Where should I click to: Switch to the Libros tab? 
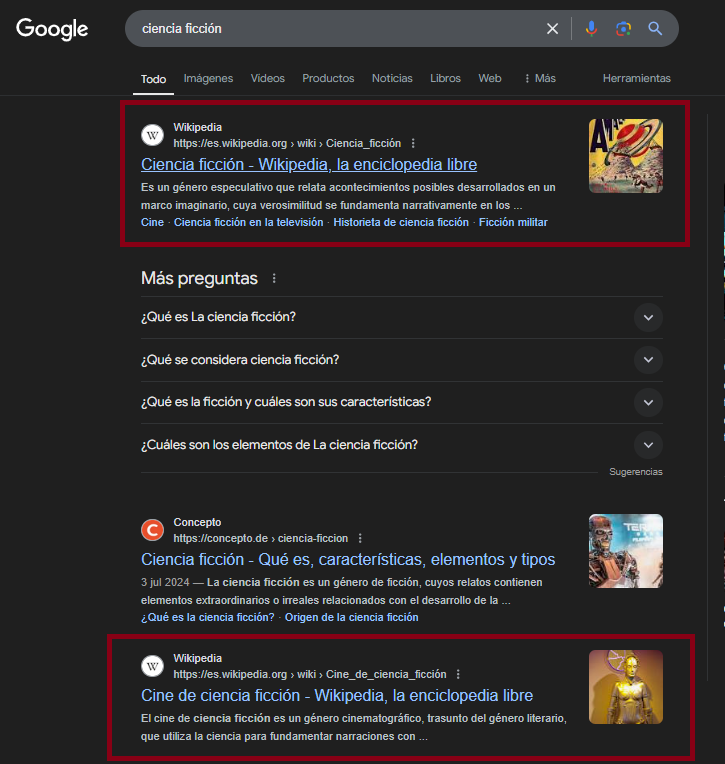pyautogui.click(x=445, y=78)
